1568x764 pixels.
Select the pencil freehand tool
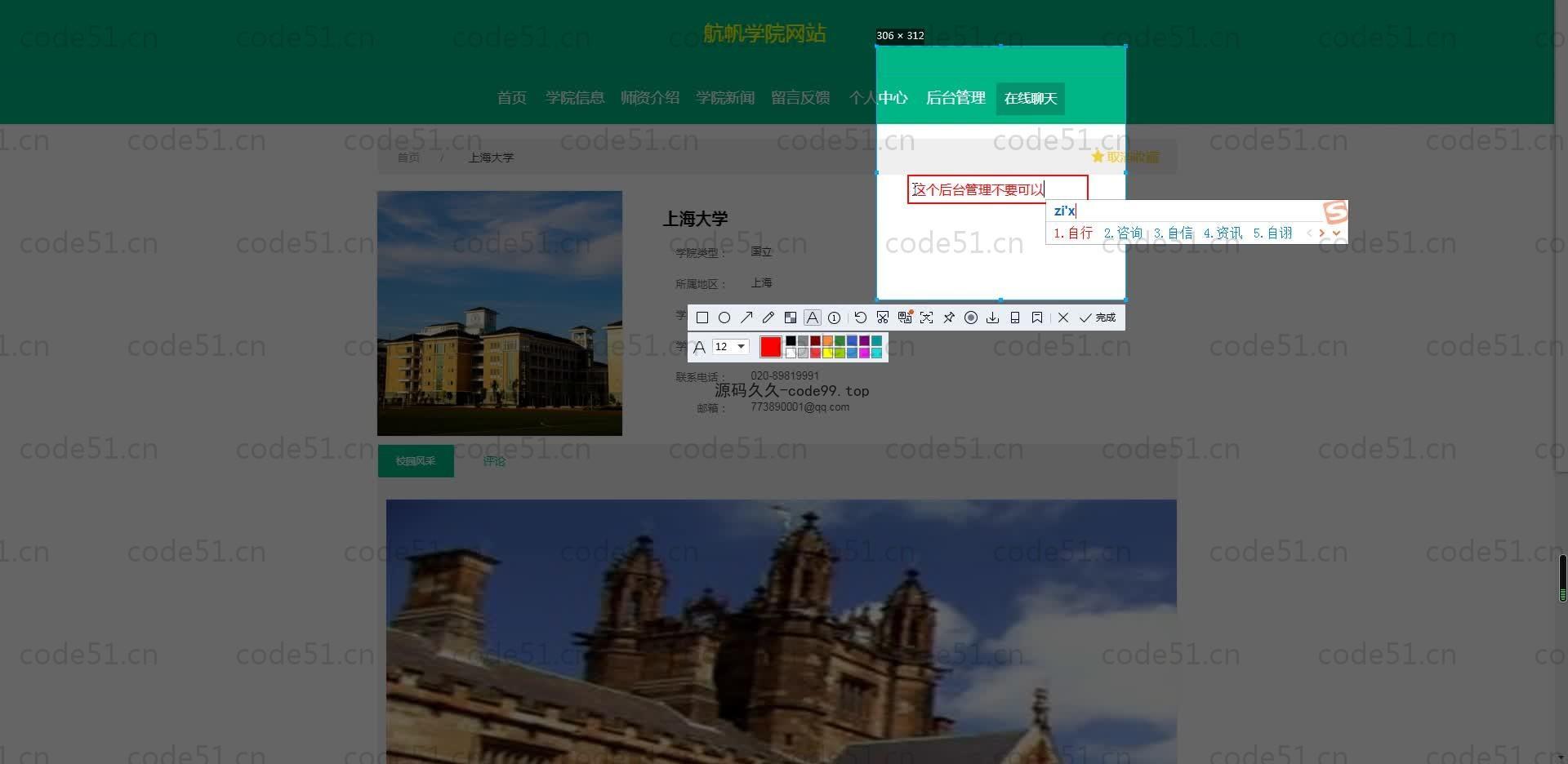point(768,318)
